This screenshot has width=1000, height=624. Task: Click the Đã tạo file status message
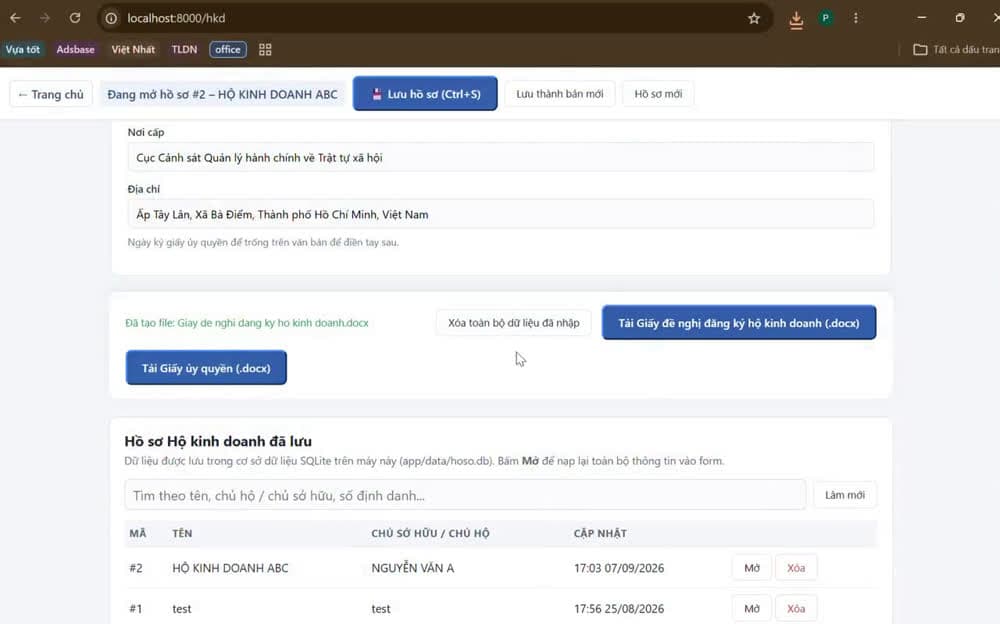247,323
